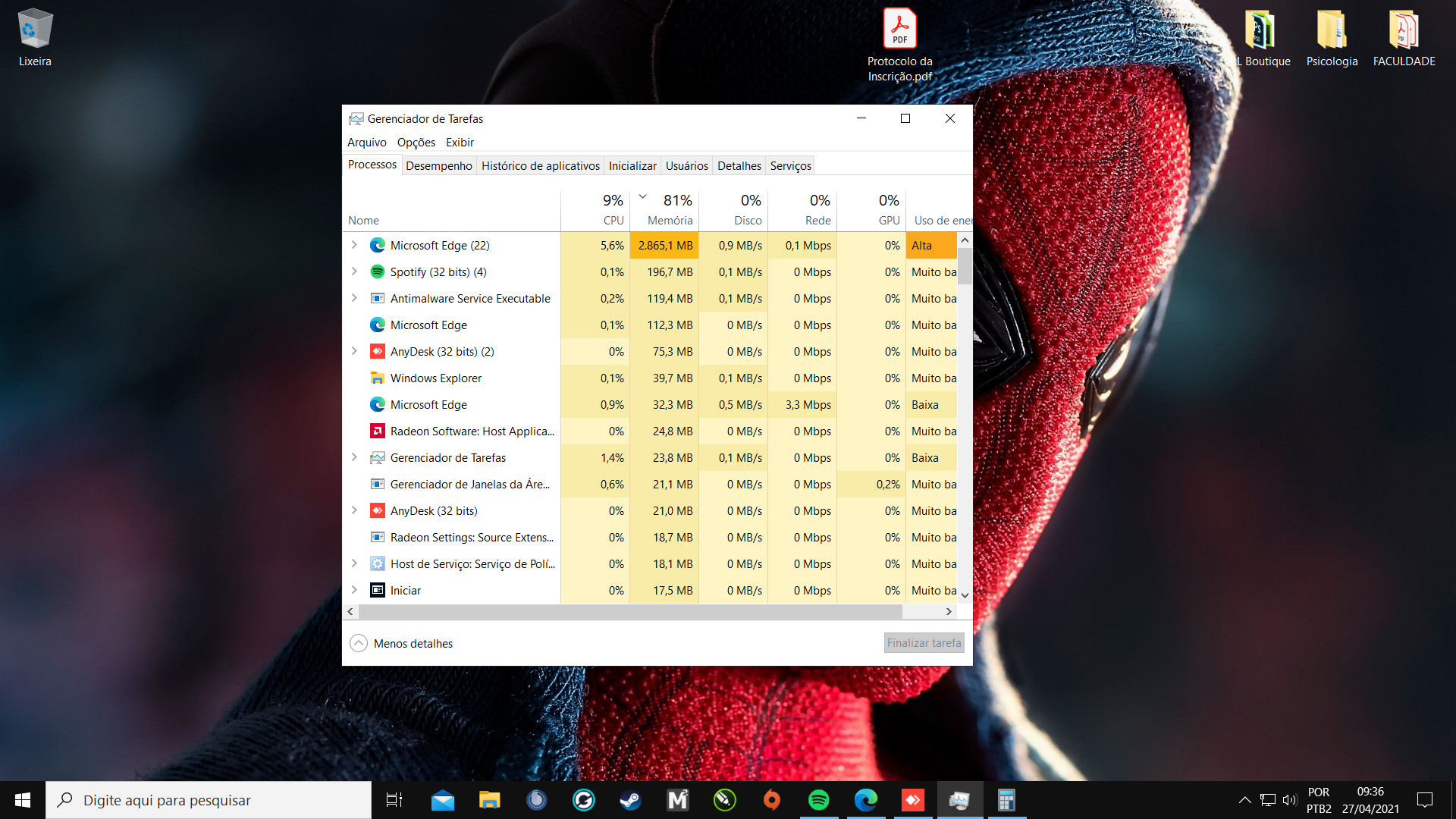Expand Antimalware Service Executable row

(x=354, y=298)
